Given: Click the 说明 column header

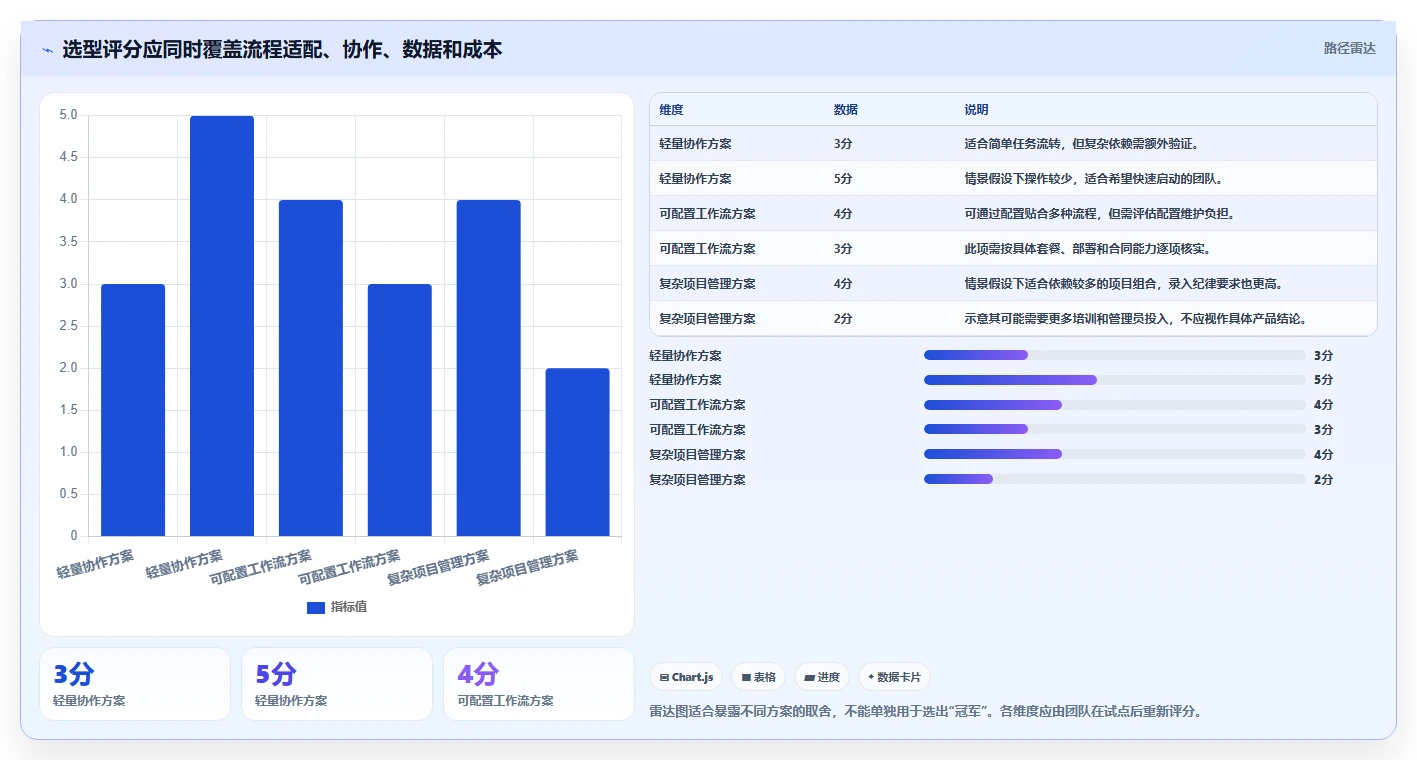Looking at the screenshot, I should click(976, 109).
